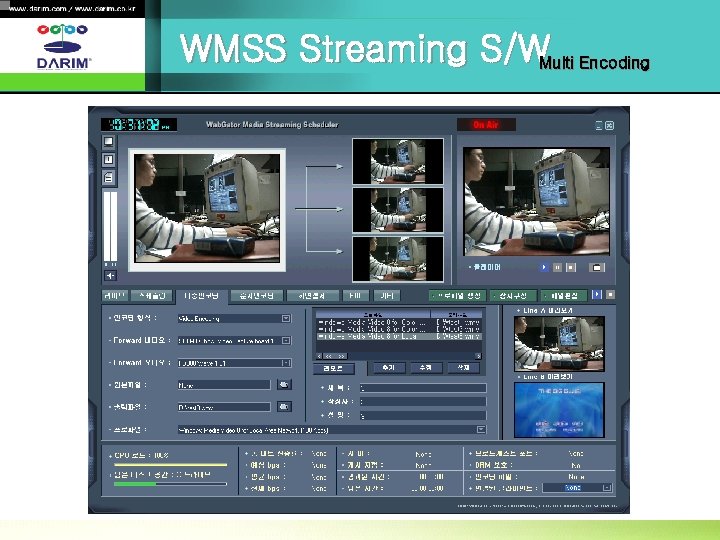Select the second Windows Media Video list row
The height and width of the screenshot is (540, 720).
[x=399, y=329]
